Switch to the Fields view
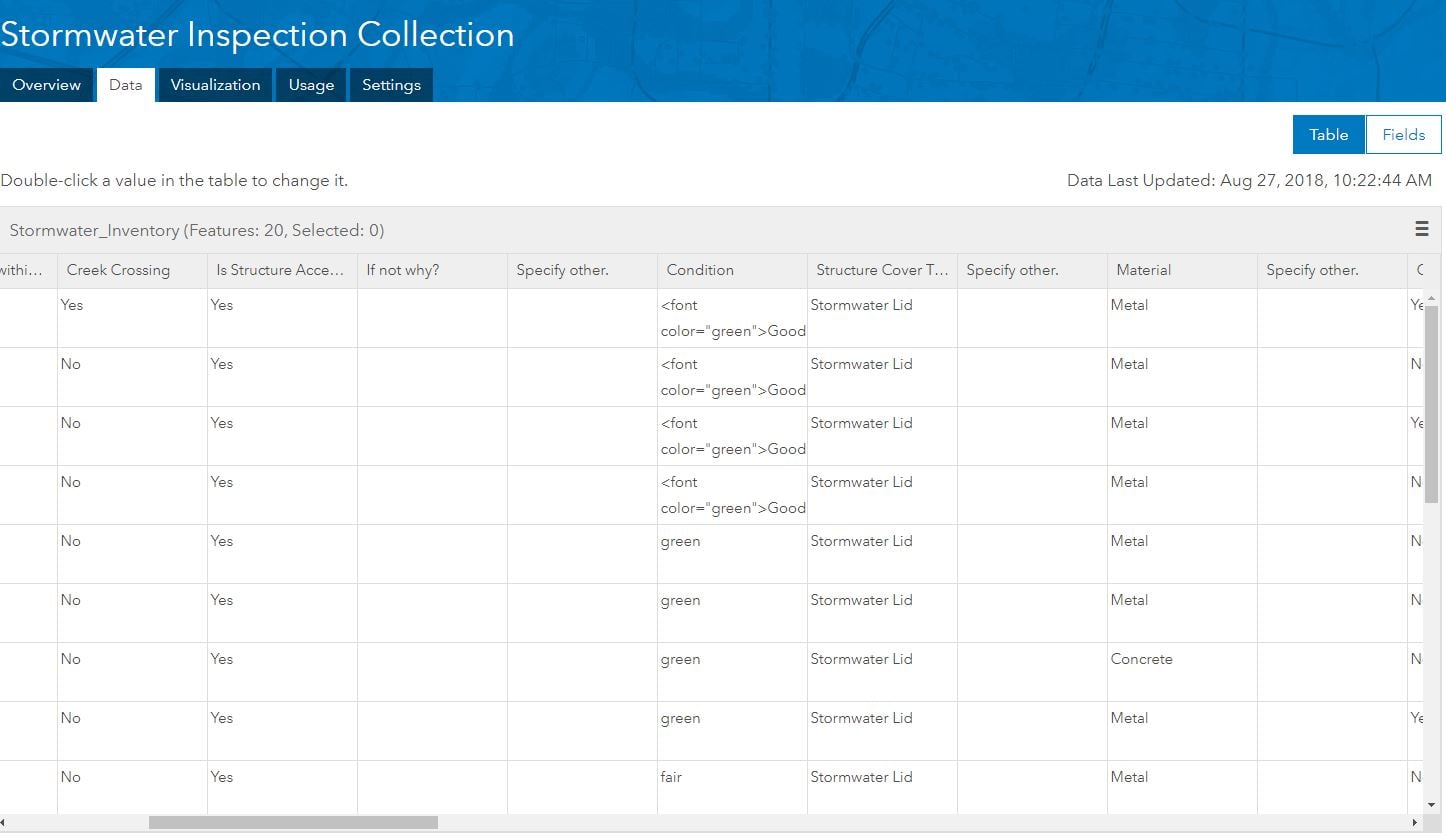This screenshot has height=838, width=1446. pos(1403,135)
